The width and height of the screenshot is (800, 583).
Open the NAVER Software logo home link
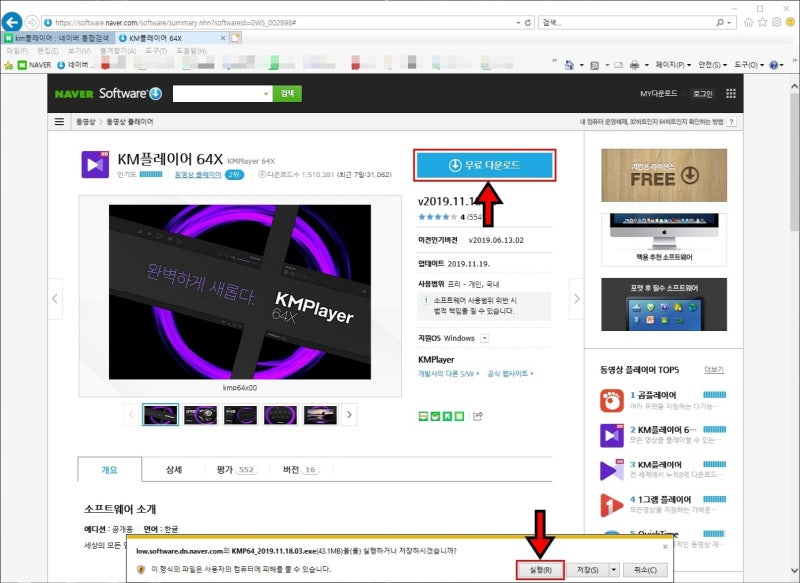108,93
